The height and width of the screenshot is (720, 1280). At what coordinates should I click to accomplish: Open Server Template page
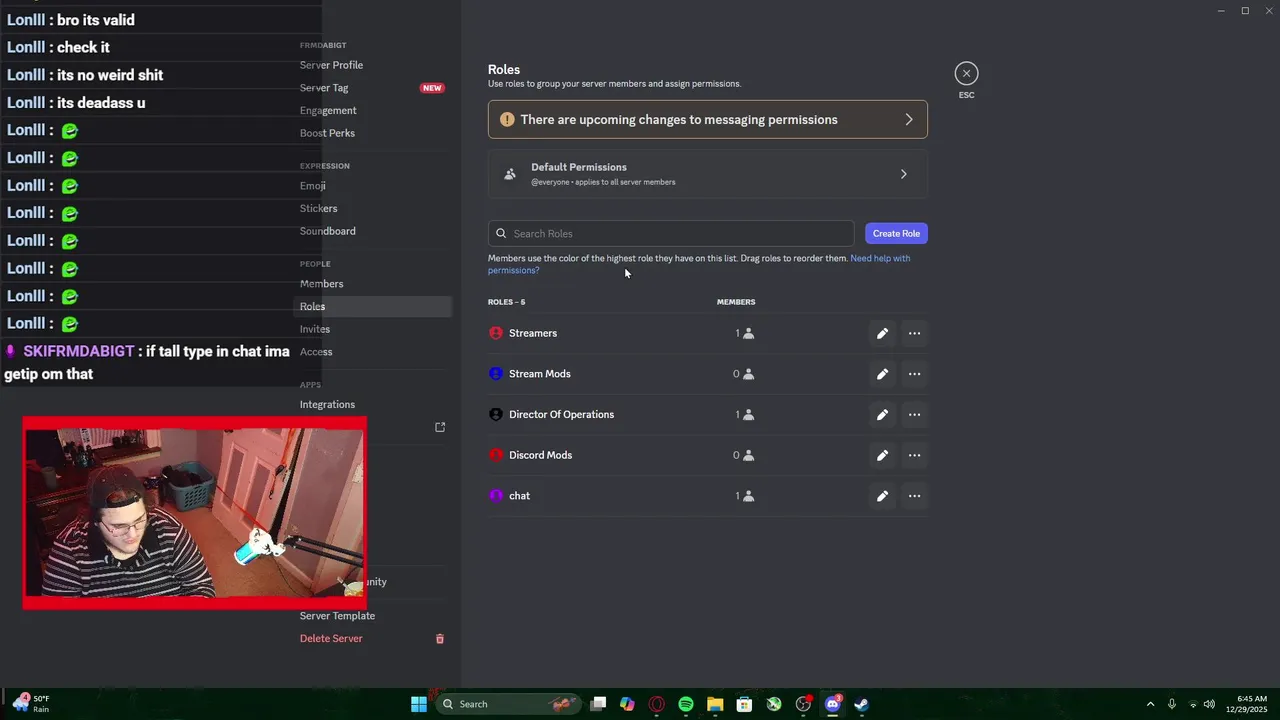click(337, 616)
